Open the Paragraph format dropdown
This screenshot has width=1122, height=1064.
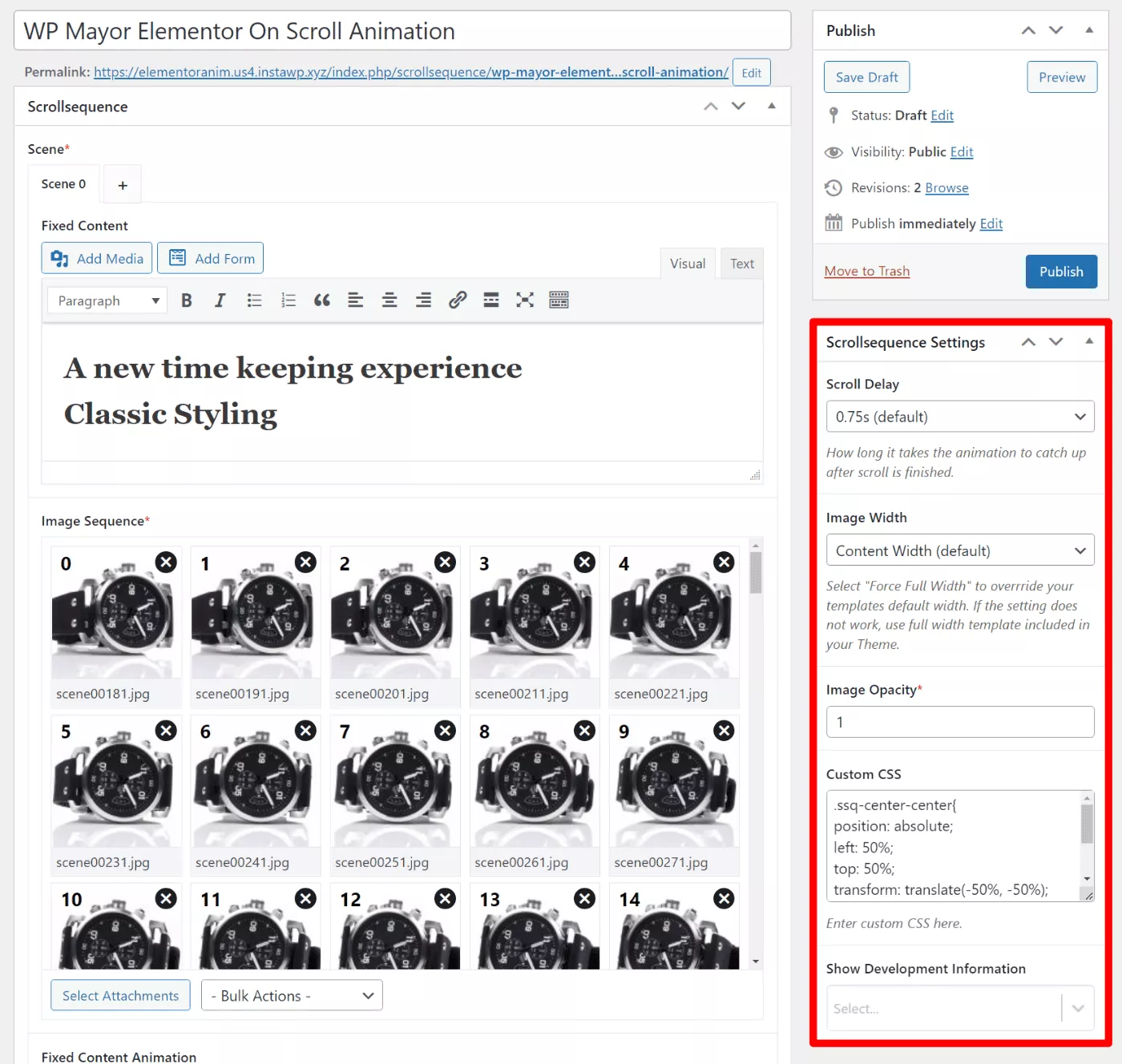(x=107, y=300)
